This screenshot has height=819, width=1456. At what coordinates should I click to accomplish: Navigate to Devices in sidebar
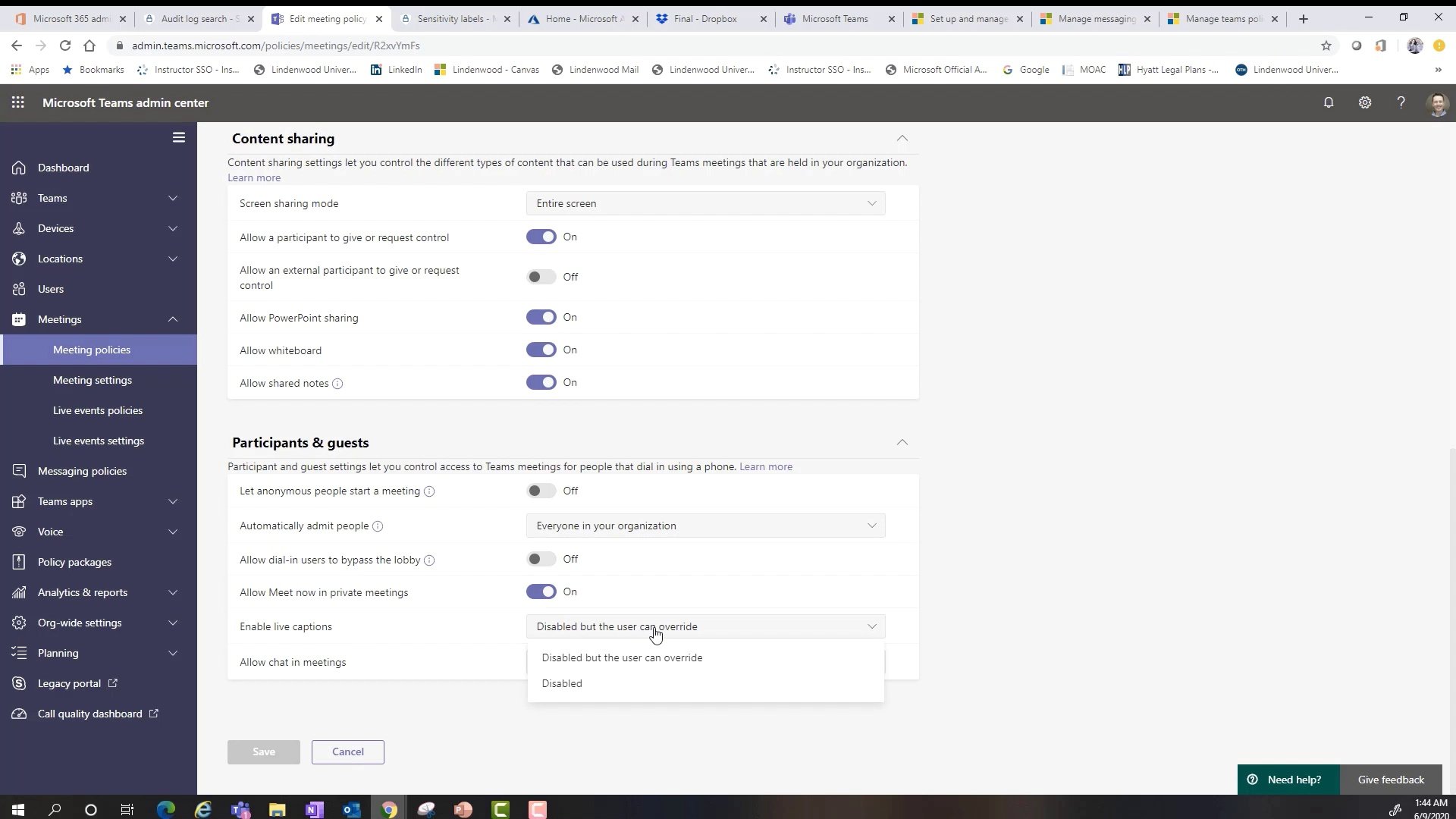coord(56,228)
